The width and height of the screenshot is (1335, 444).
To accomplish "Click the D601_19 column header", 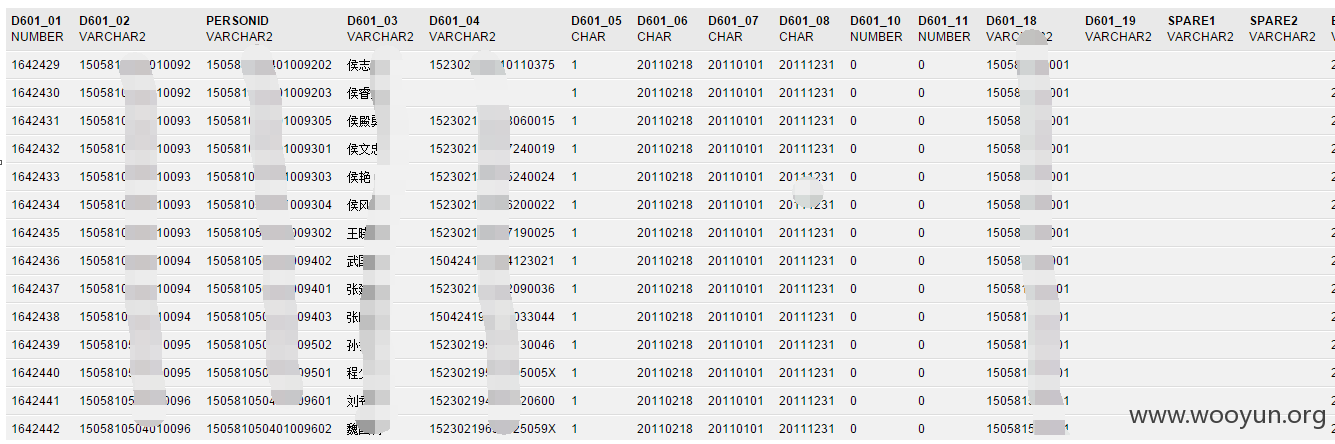I will pos(1110,21).
